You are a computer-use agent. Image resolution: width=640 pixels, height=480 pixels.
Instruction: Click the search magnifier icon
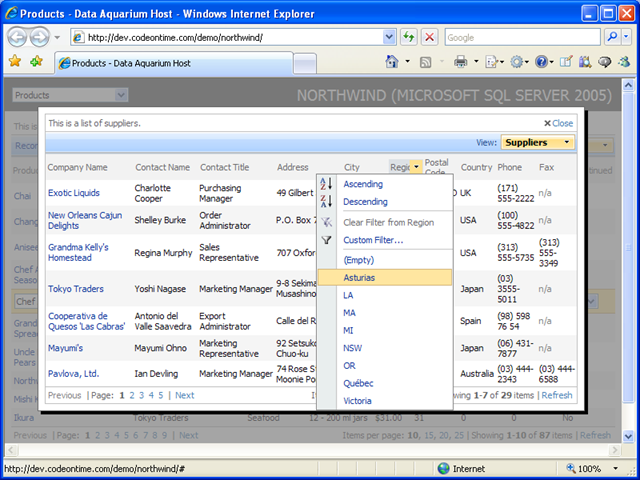coord(612,37)
